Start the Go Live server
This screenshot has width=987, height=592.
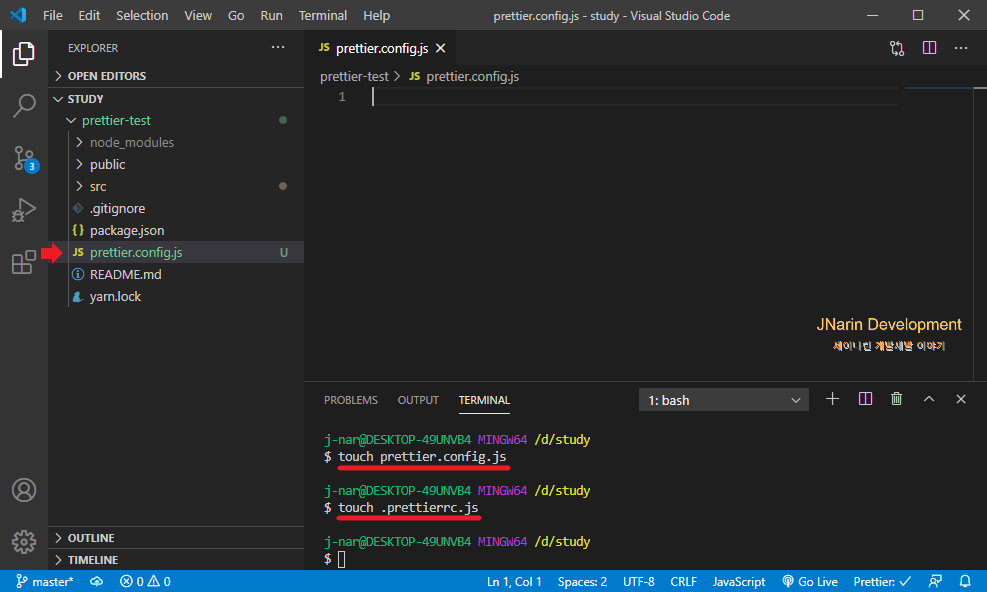809,581
